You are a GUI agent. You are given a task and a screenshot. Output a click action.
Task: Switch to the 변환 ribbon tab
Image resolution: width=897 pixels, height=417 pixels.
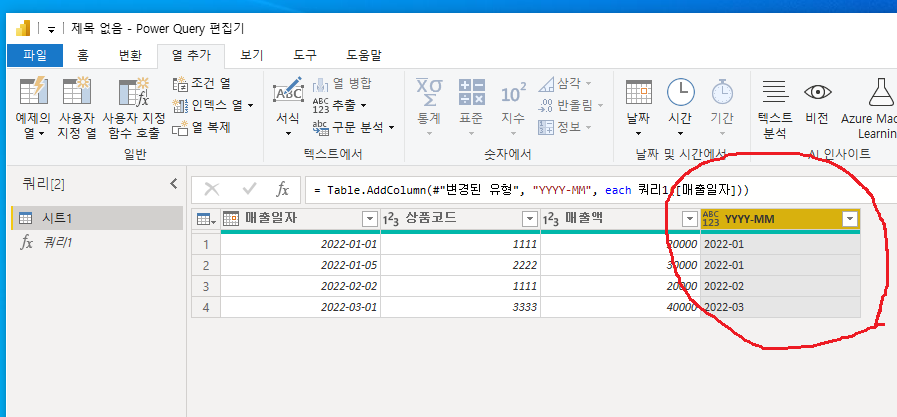[130, 56]
